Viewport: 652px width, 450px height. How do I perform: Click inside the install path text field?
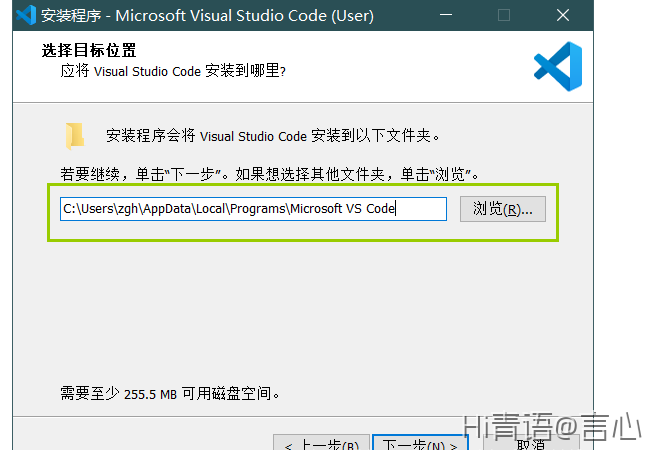(252, 208)
